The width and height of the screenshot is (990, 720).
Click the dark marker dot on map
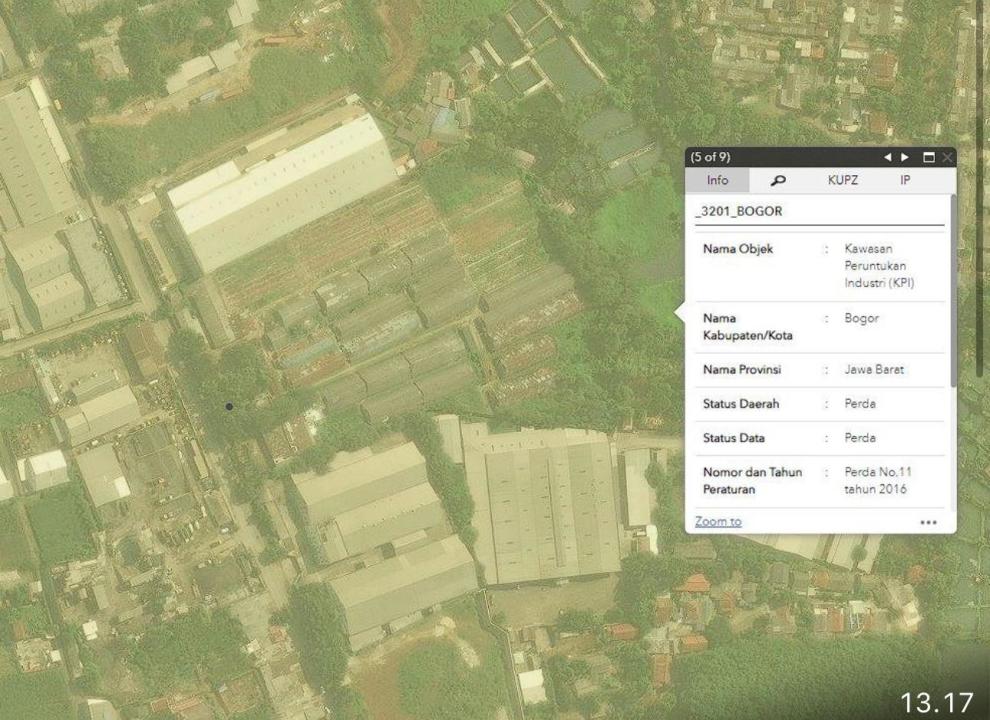pyautogui.click(x=229, y=406)
